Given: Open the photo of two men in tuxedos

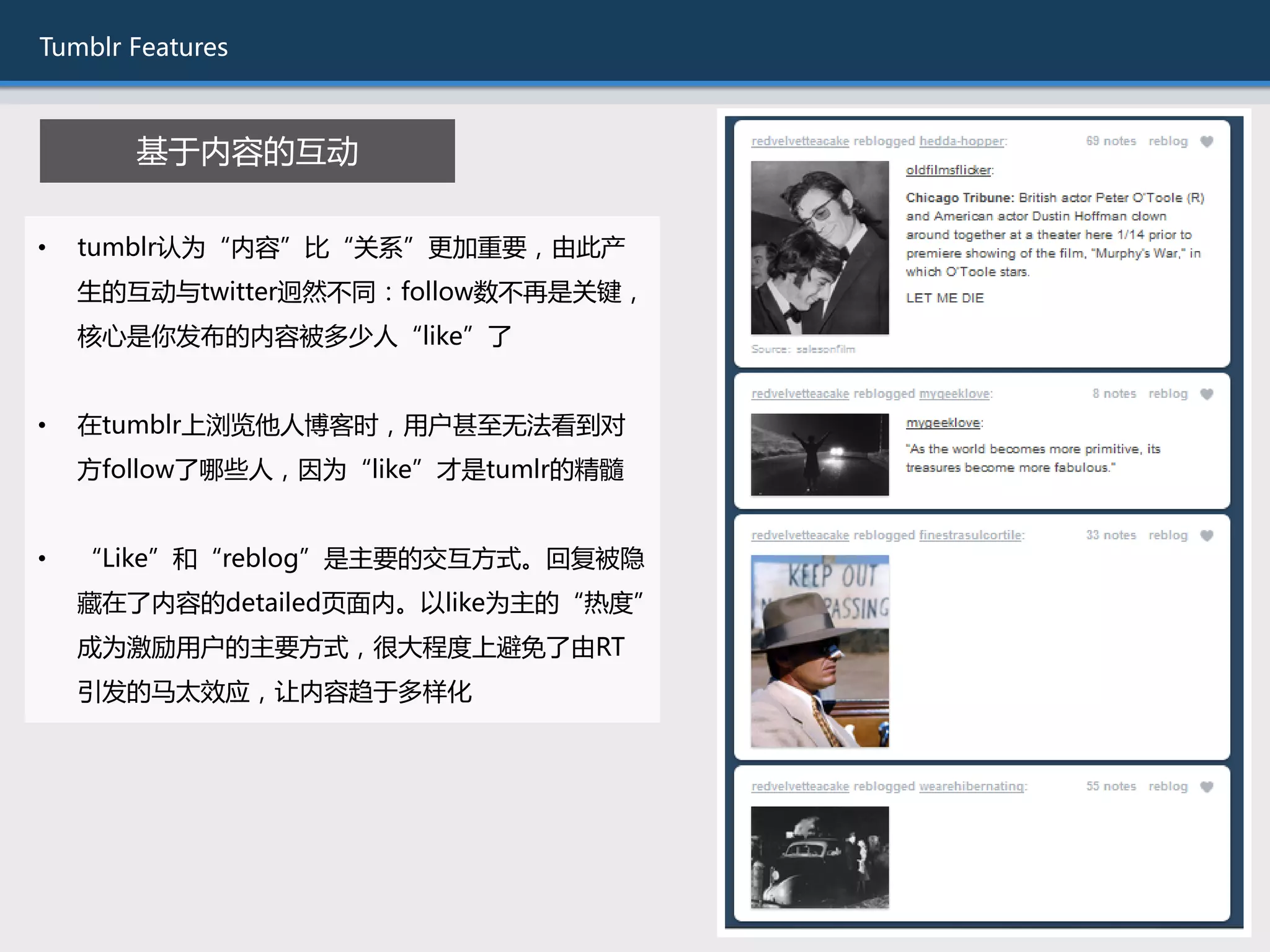Looking at the screenshot, I should coord(820,248).
